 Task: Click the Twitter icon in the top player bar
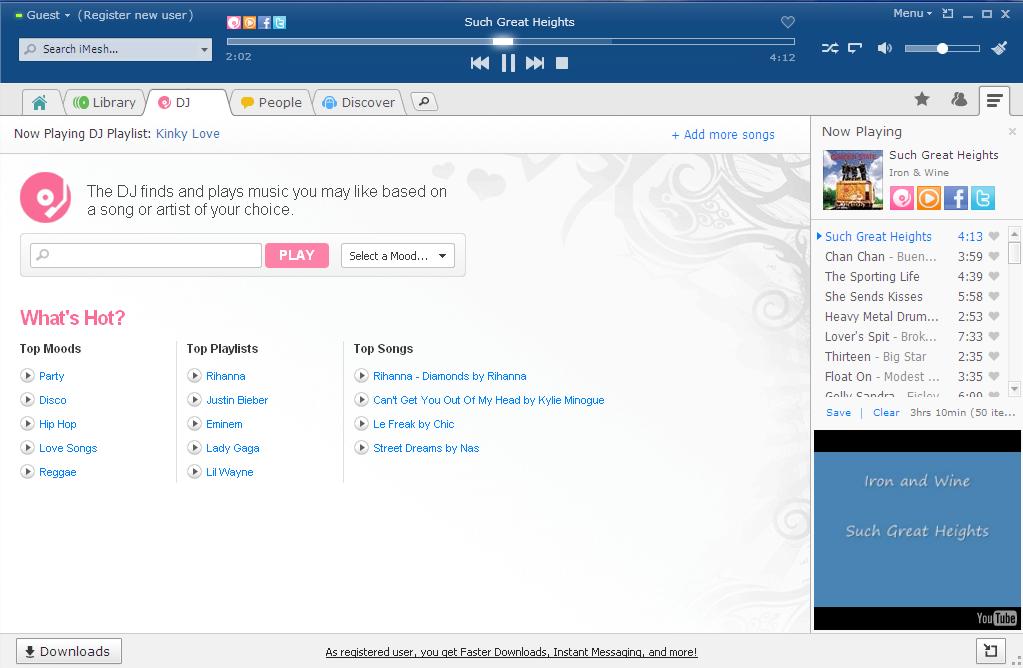click(x=279, y=23)
